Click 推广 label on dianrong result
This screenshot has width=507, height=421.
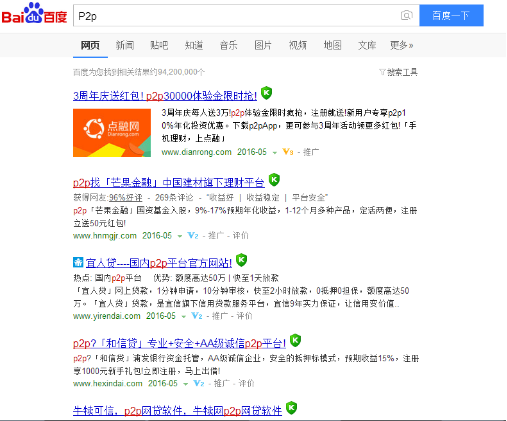311,152
